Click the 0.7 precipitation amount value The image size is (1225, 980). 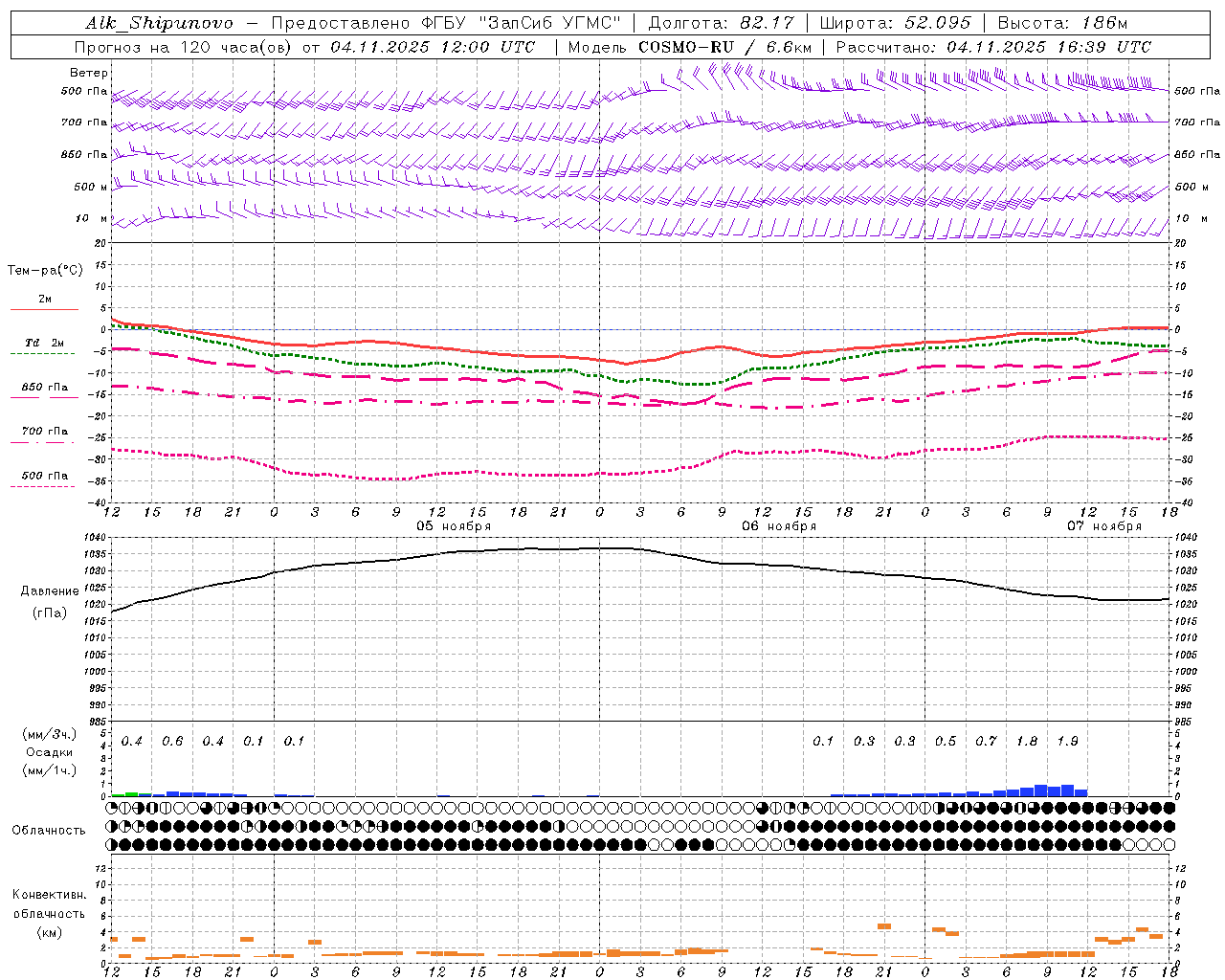(986, 741)
